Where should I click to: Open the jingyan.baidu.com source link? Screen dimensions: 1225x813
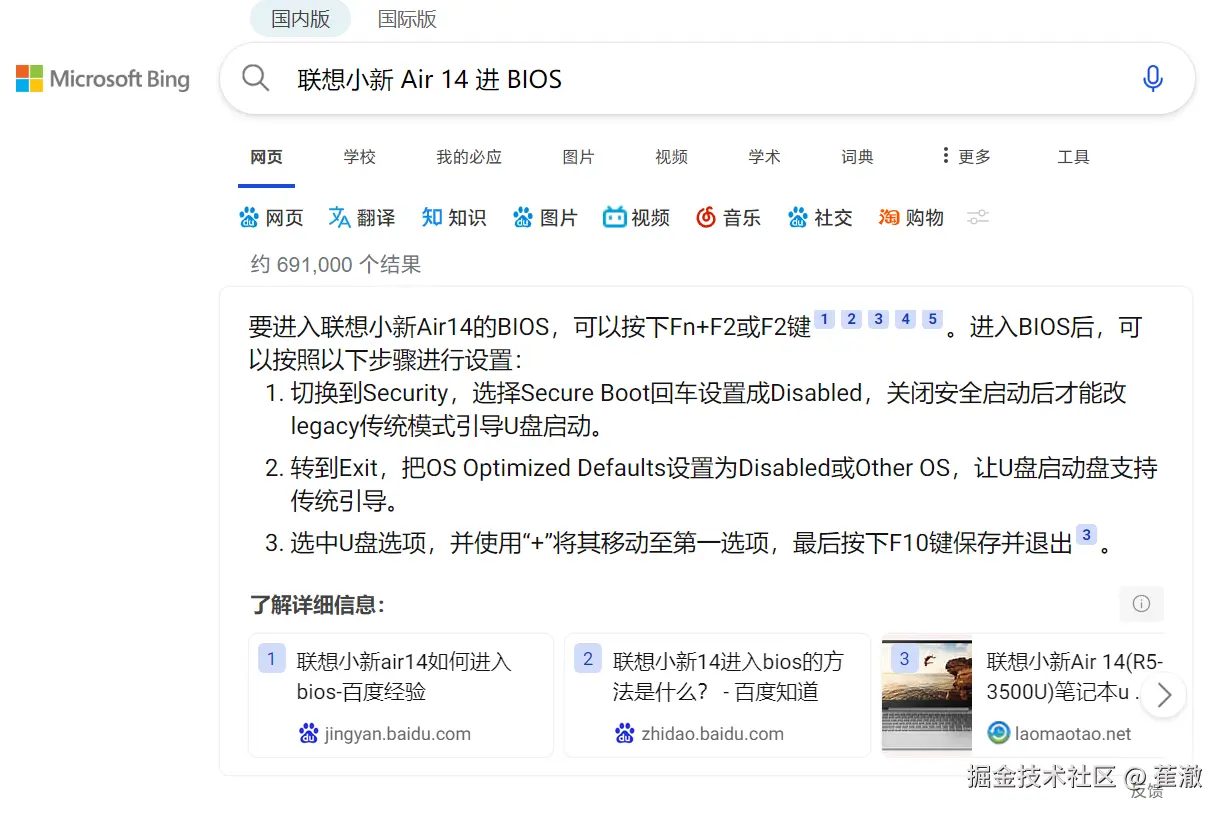tap(396, 733)
